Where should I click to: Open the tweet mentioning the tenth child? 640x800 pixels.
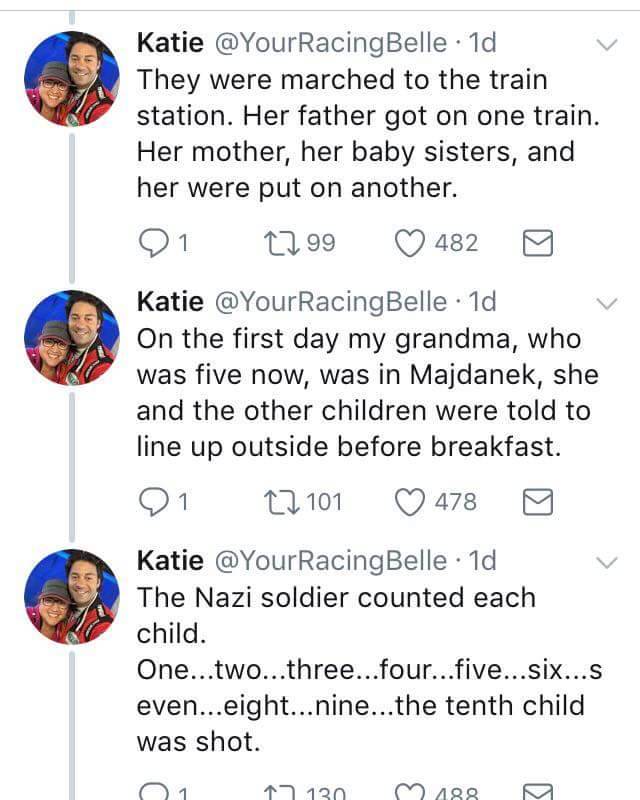pos(368,670)
